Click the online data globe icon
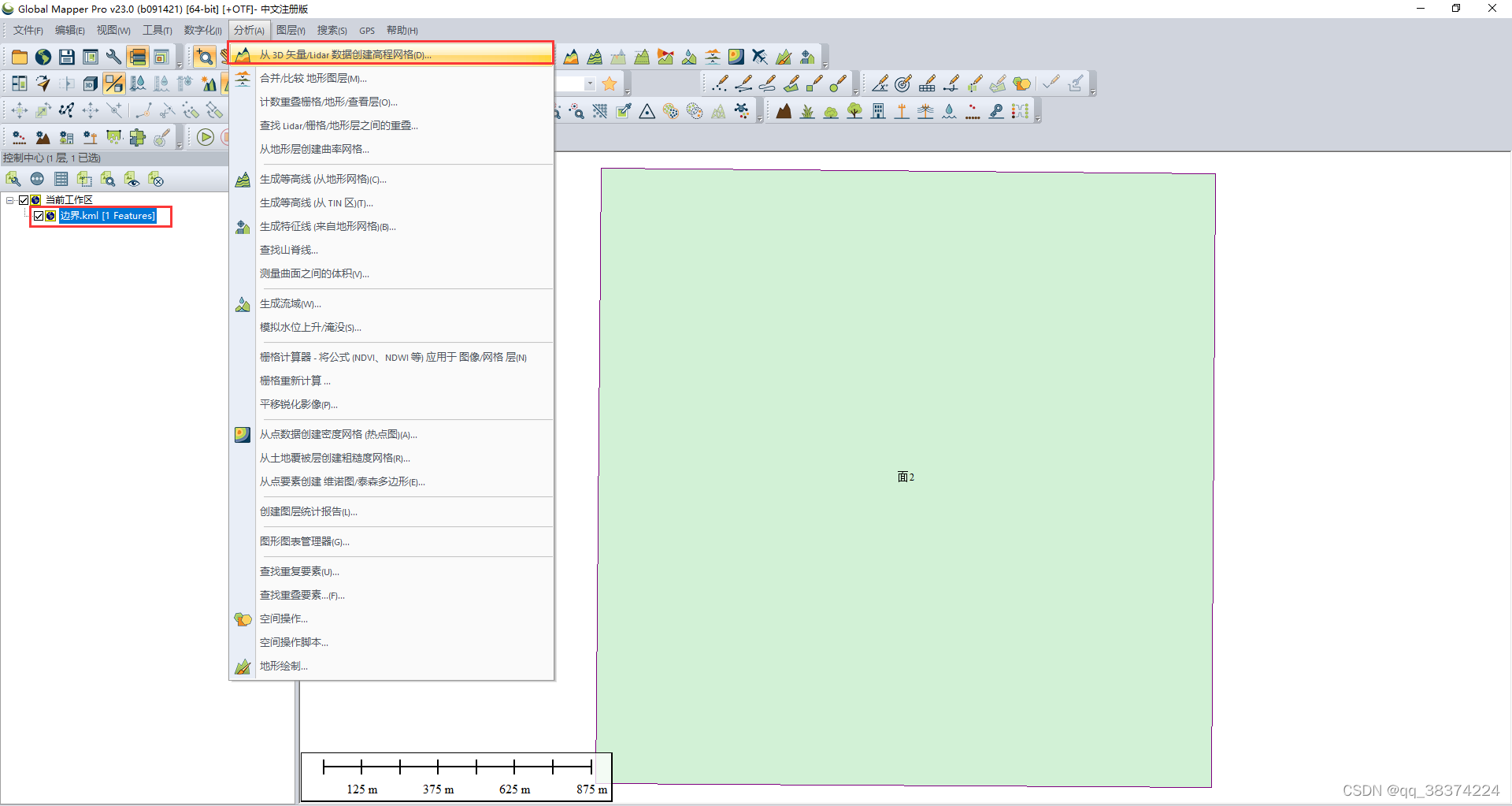The image size is (1512, 806). pyautogui.click(x=43, y=57)
